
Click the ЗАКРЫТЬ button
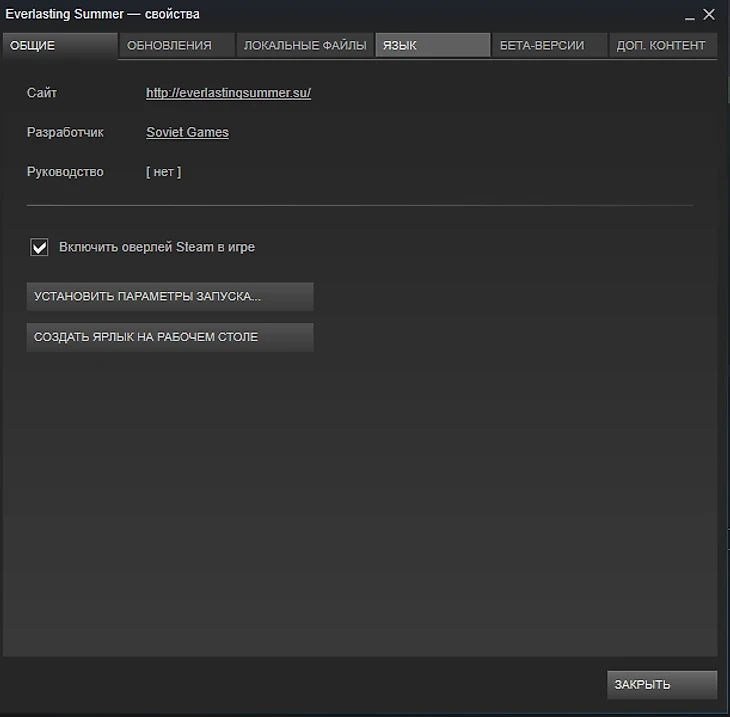click(x=662, y=685)
